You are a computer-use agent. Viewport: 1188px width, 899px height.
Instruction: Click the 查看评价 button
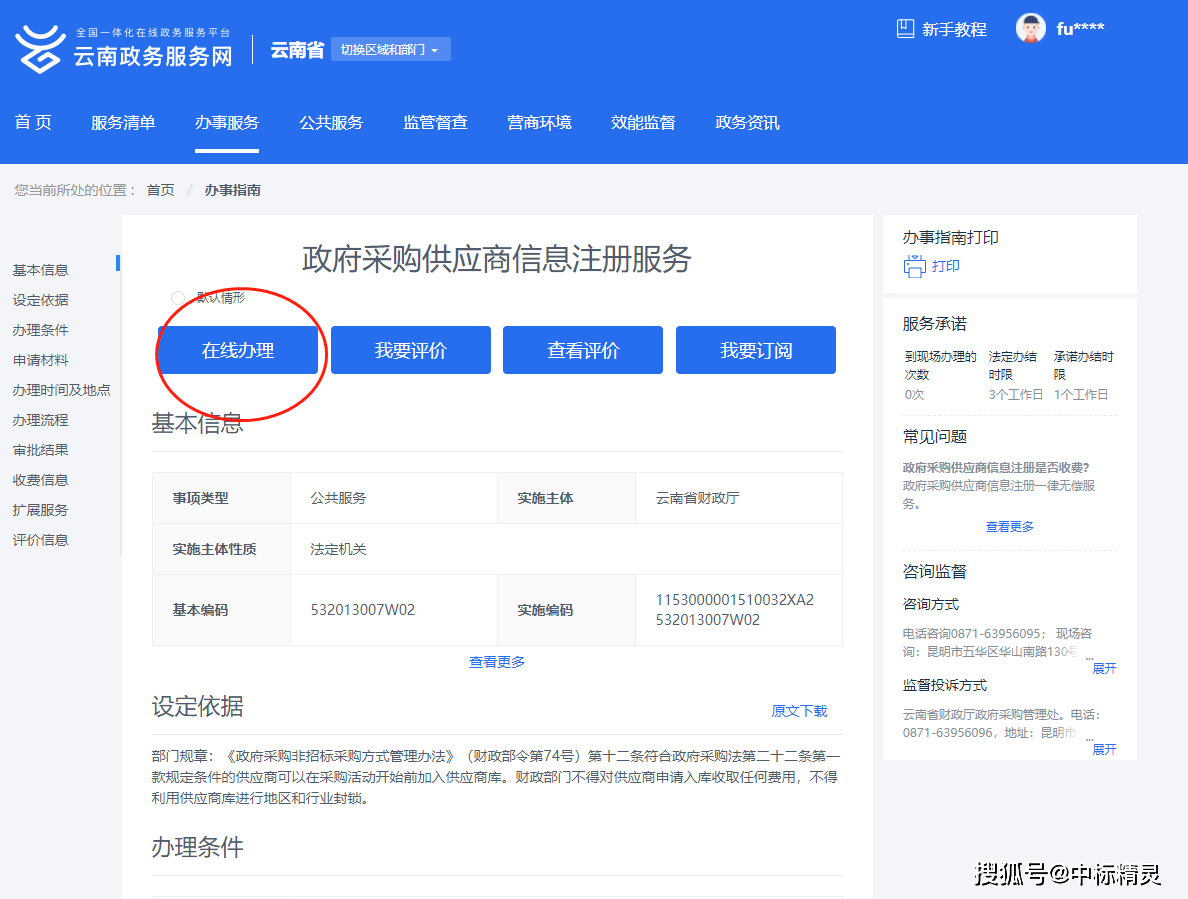[583, 350]
